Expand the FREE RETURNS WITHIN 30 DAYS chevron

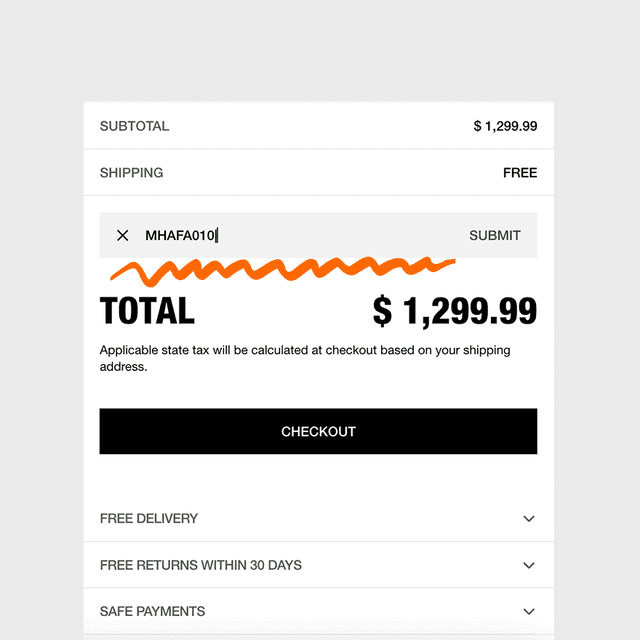529,565
